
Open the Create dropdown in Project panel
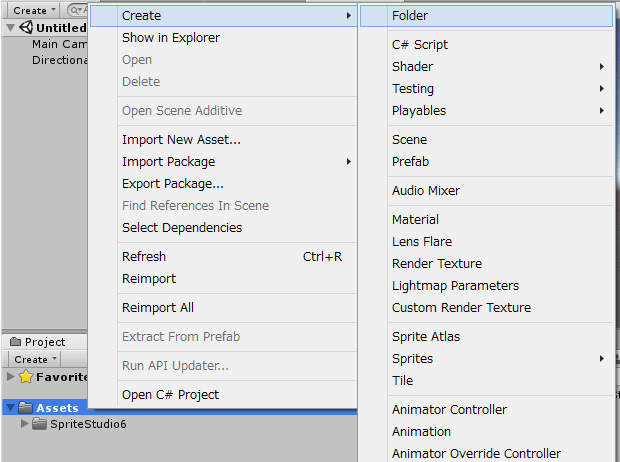pos(35,359)
